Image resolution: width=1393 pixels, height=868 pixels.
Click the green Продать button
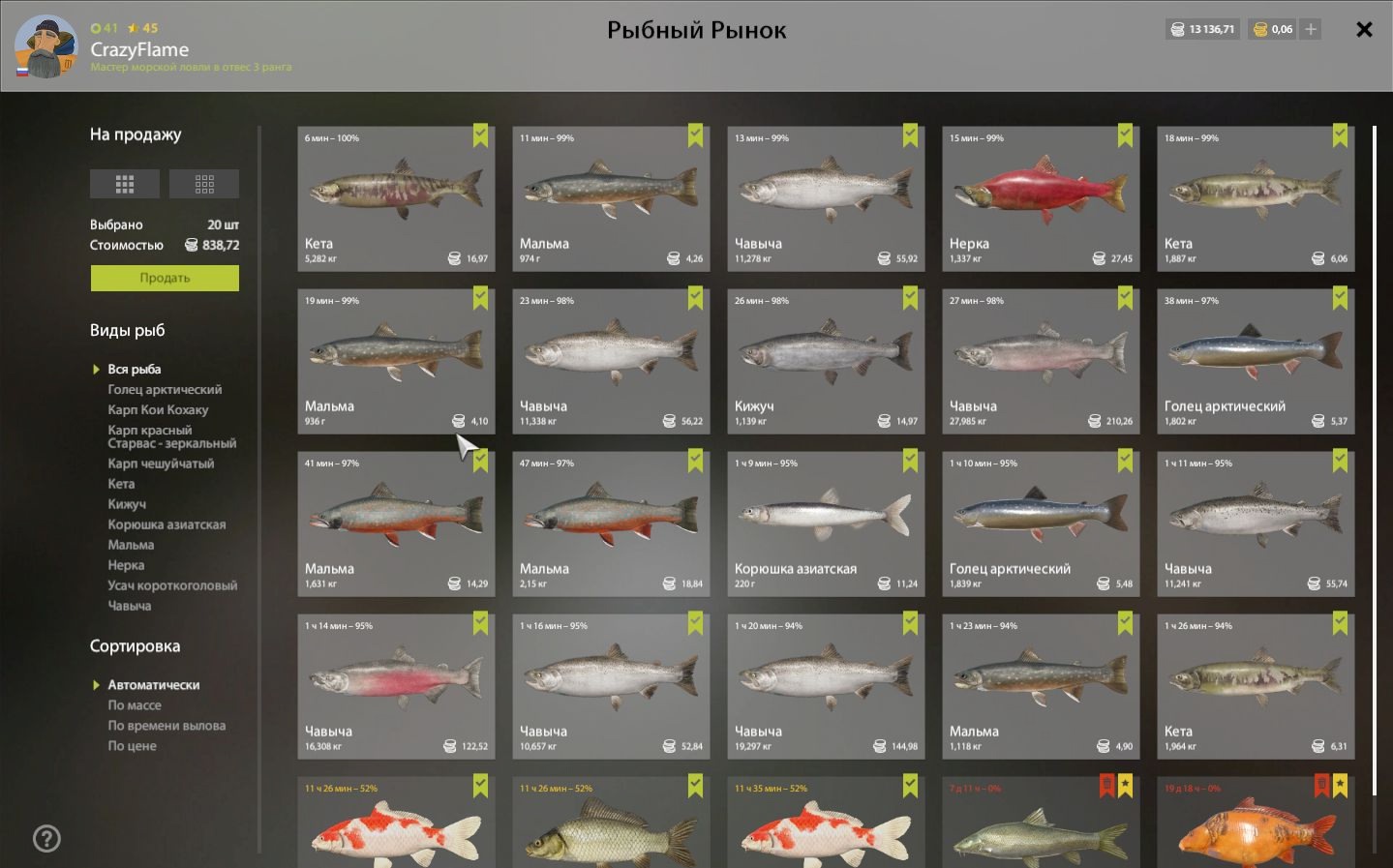tap(165, 278)
